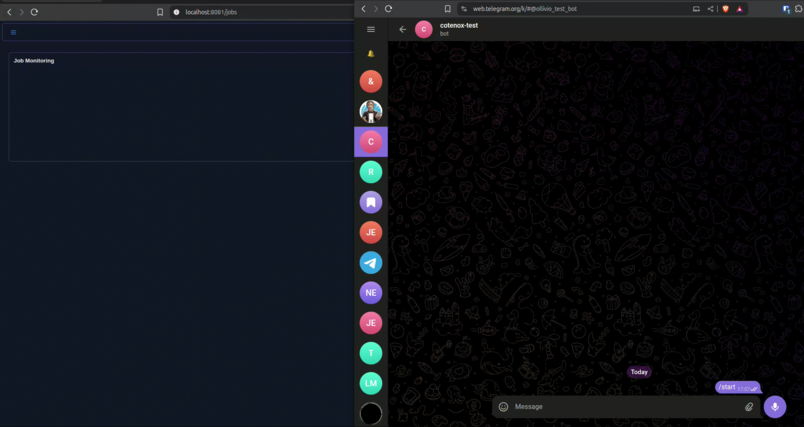
Task: Click the localhost:8081/jobs address bar
Action: point(262,12)
